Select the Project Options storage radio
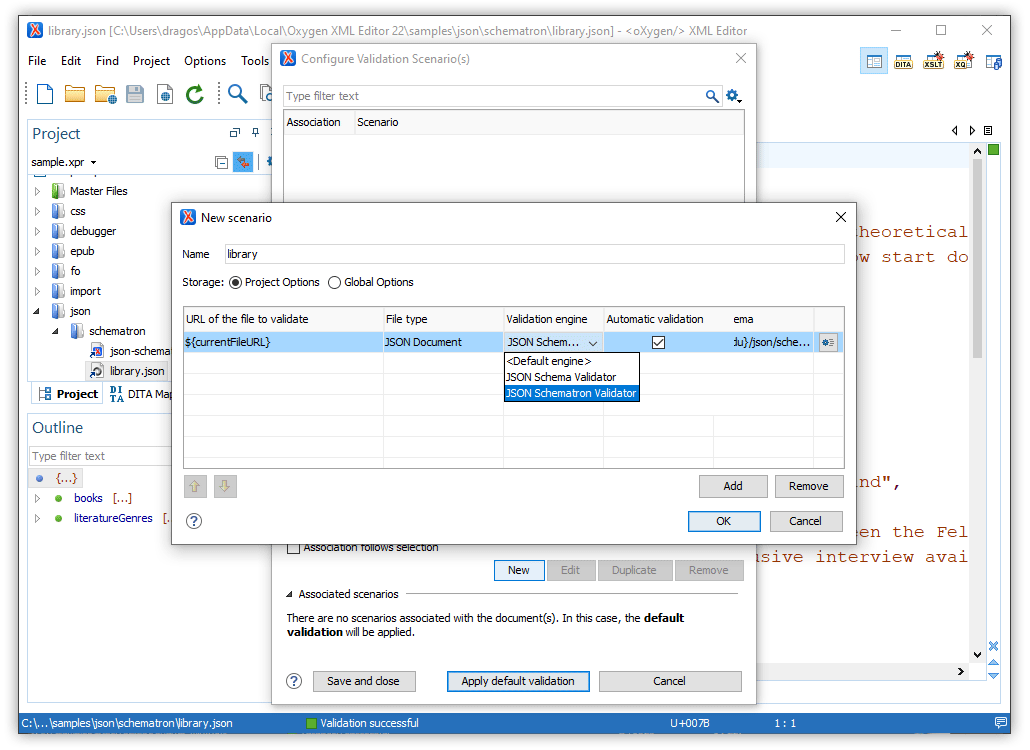The width and height of the screenshot is (1030, 750). click(x=235, y=282)
